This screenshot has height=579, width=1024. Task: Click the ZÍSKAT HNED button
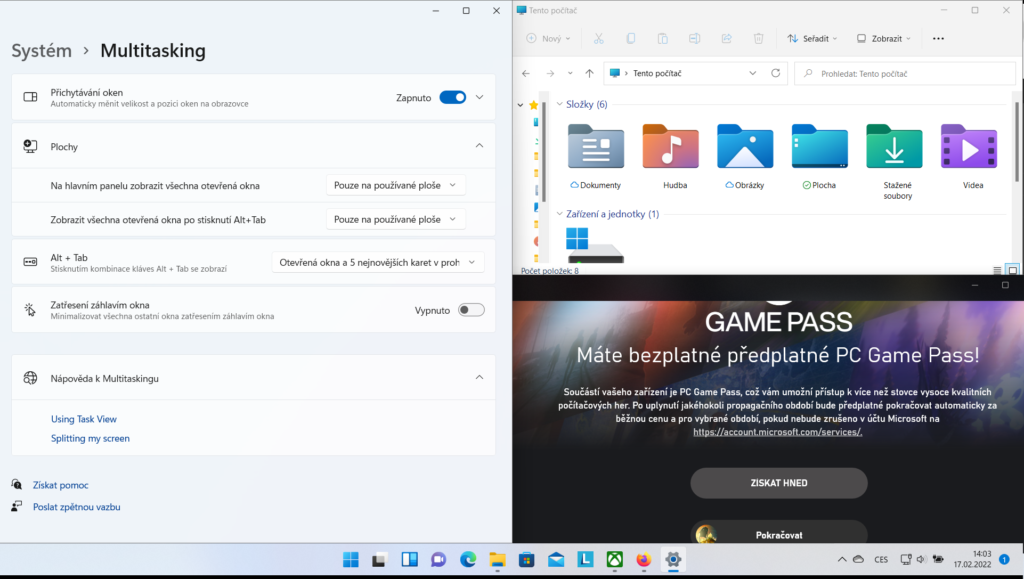coord(779,483)
